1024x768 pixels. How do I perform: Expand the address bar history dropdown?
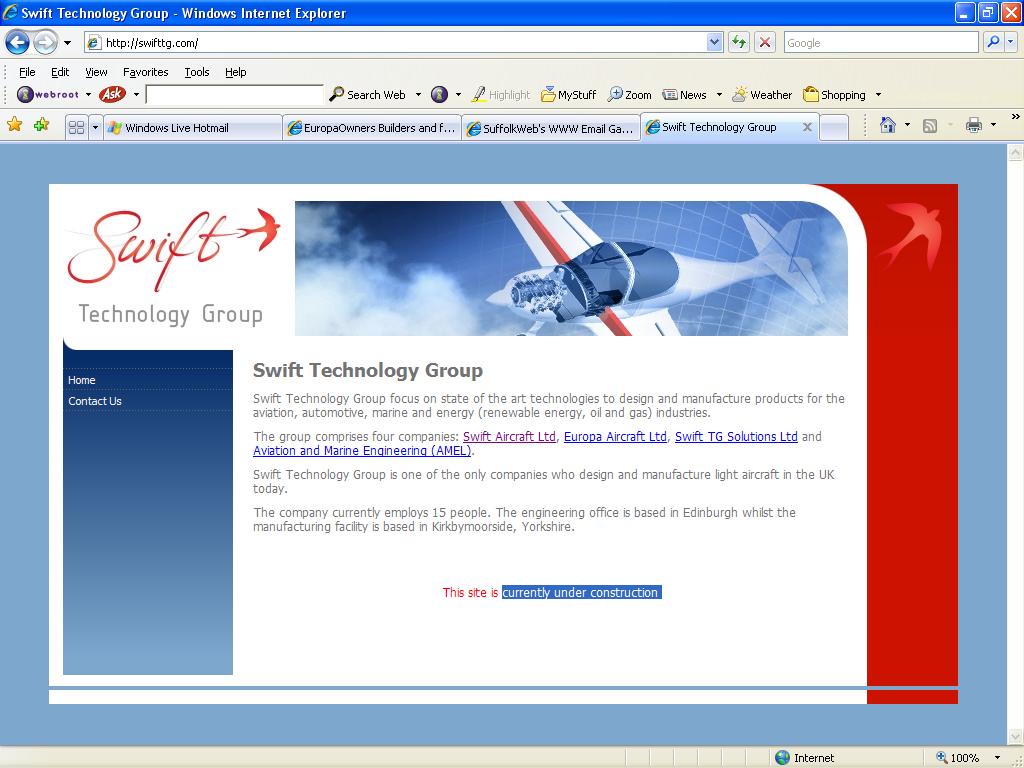(x=715, y=42)
